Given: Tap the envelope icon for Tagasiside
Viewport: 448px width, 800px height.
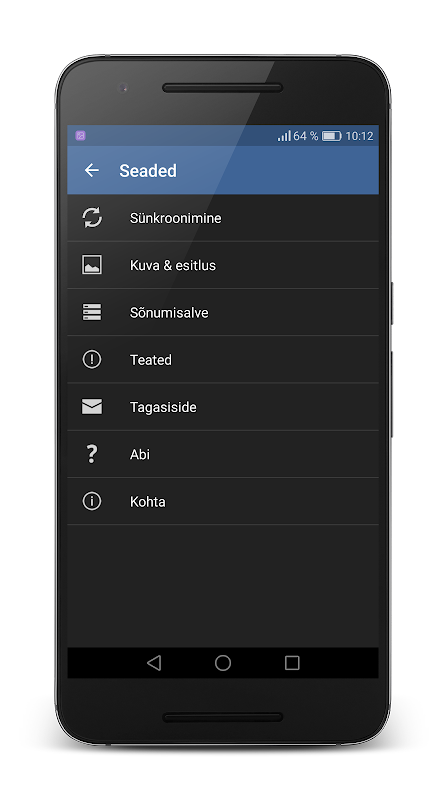Looking at the screenshot, I should click(92, 407).
